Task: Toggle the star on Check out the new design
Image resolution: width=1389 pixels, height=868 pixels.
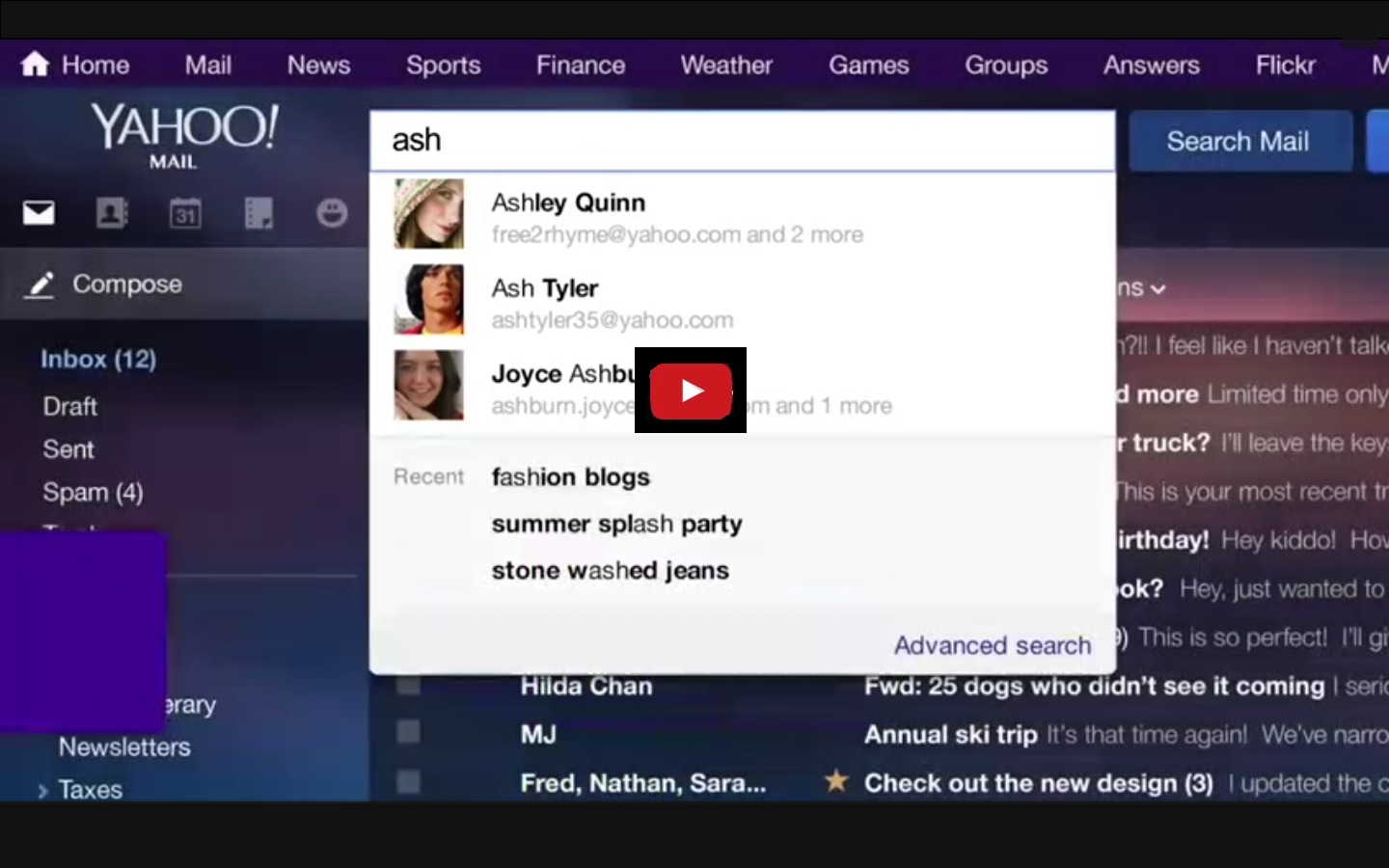Action: coord(835,782)
